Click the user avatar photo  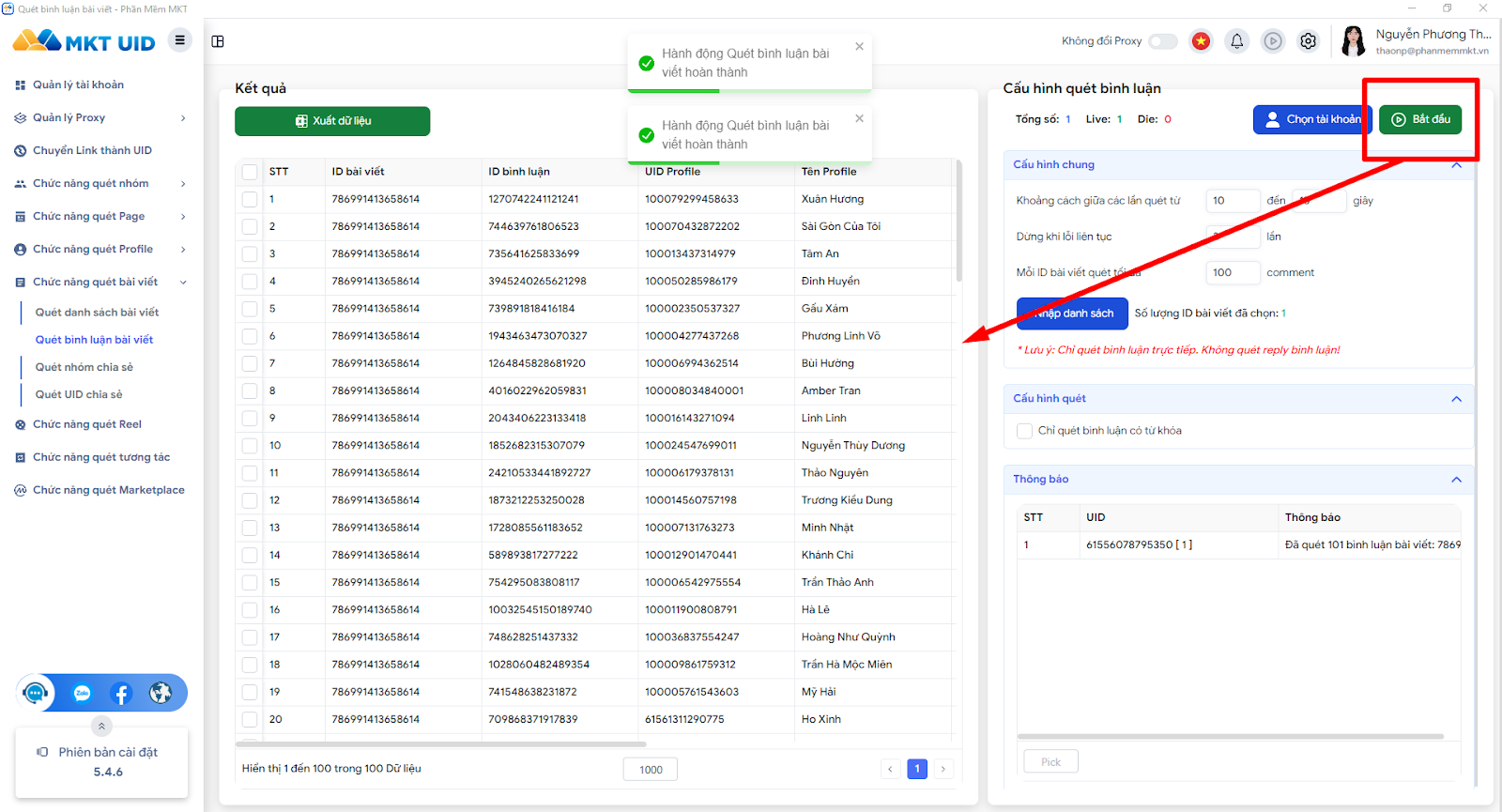click(1354, 41)
